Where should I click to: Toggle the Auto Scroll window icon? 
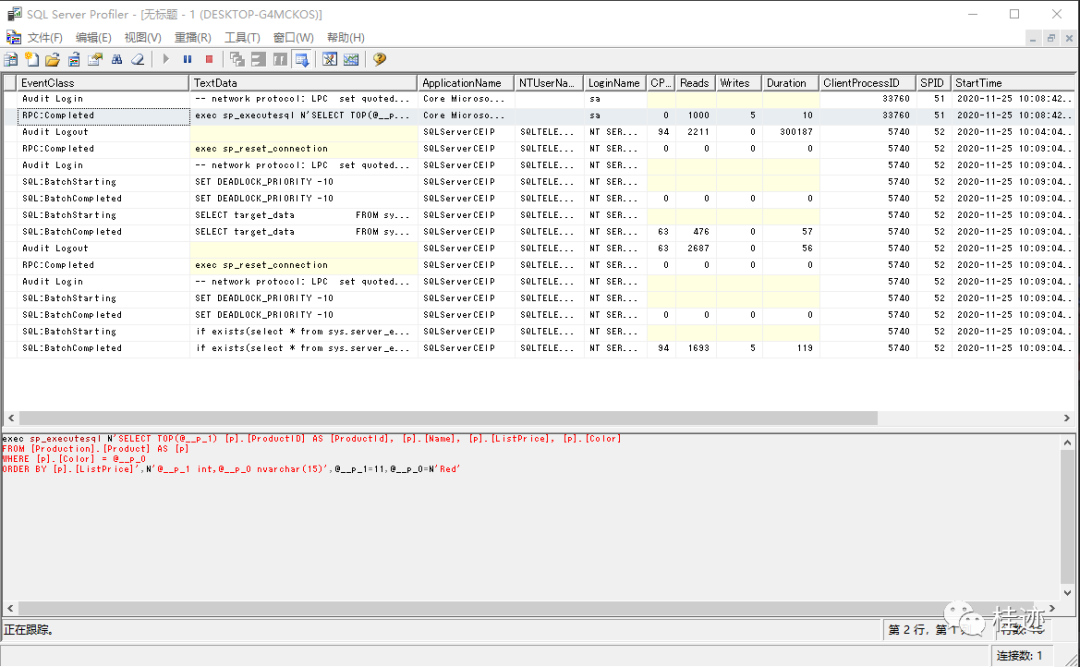pyautogui.click(x=302, y=59)
